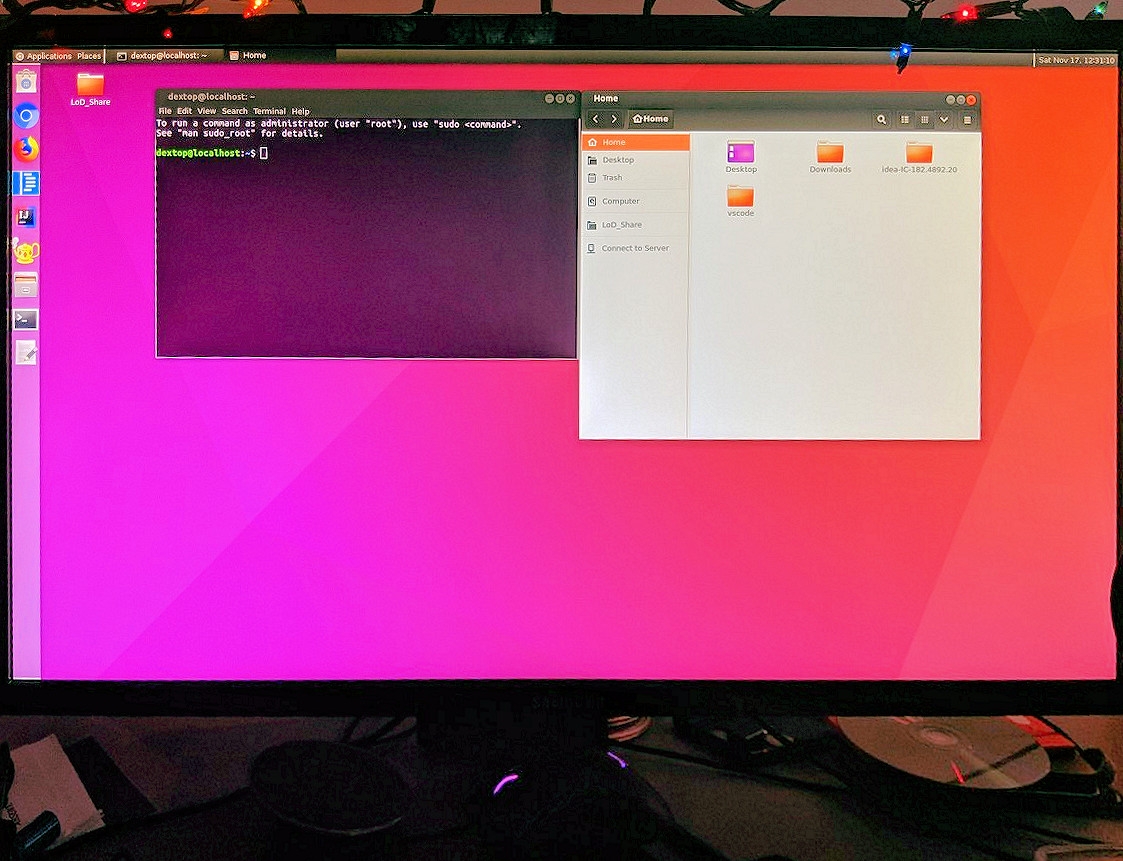The image size is (1123, 861).
Task: Launch IntelliJ IDEA from dock
Action: coord(26,217)
